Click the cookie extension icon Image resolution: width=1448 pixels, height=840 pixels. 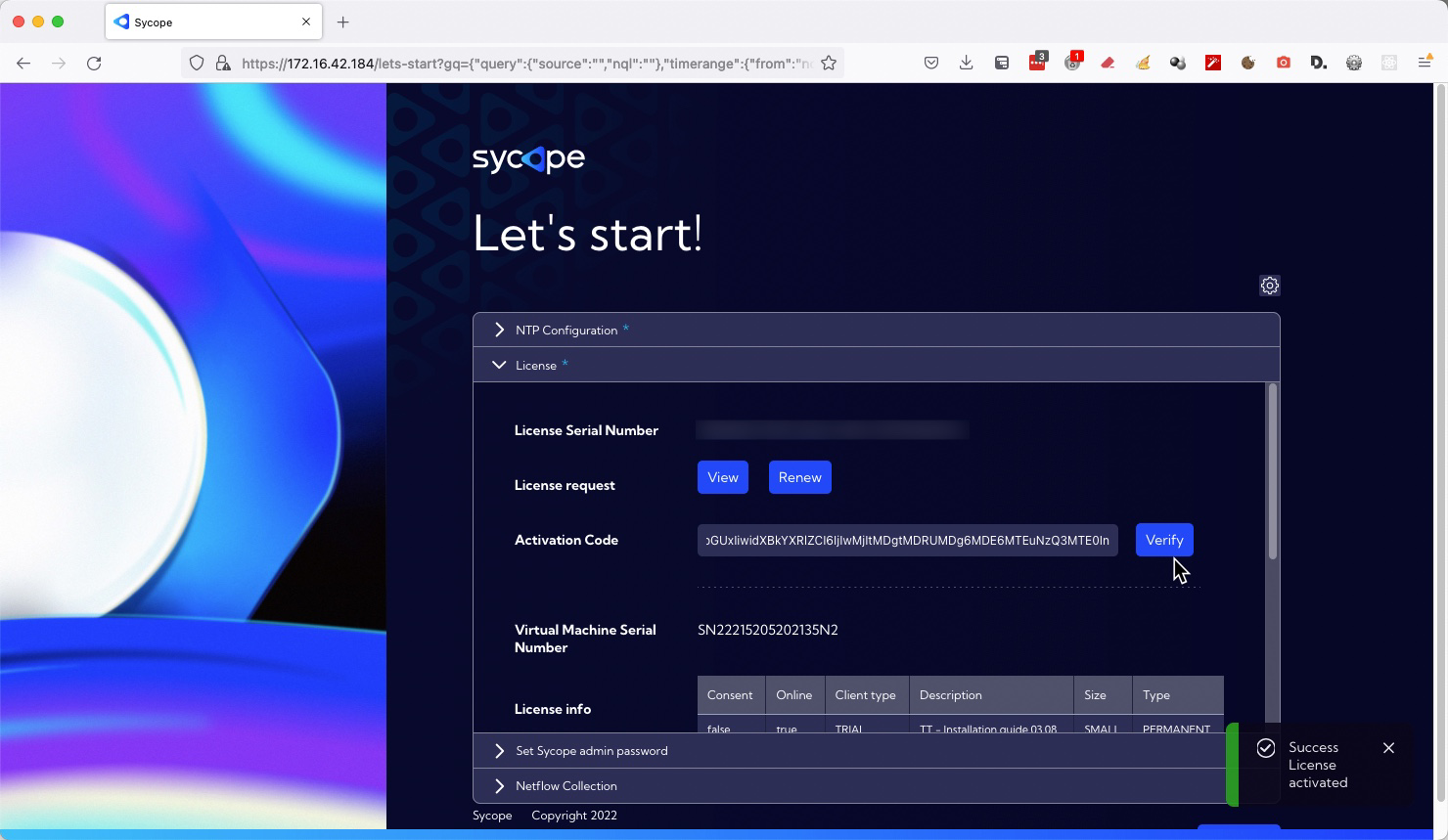pyautogui.click(x=1248, y=63)
